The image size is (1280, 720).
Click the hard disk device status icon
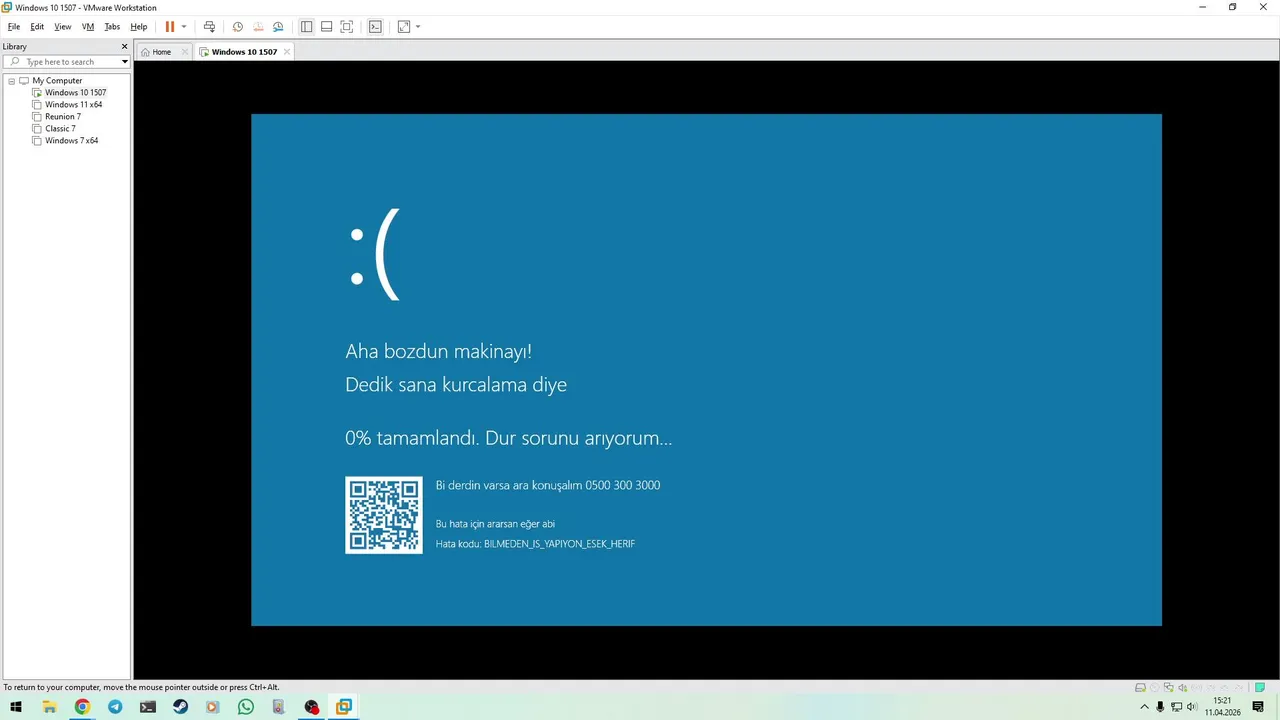click(x=1140, y=688)
